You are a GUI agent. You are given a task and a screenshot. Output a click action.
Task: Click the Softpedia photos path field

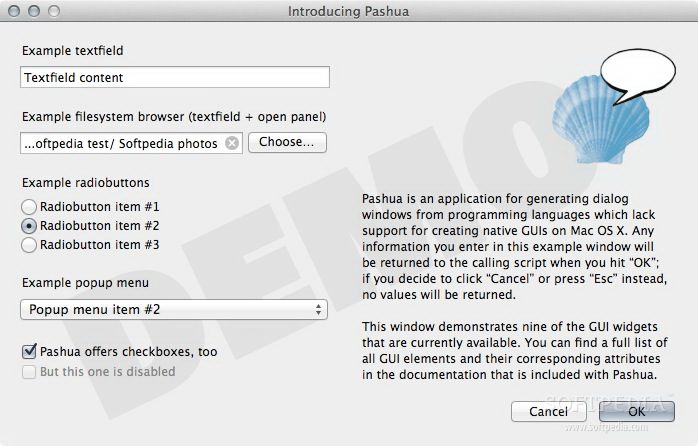pyautogui.click(x=120, y=143)
